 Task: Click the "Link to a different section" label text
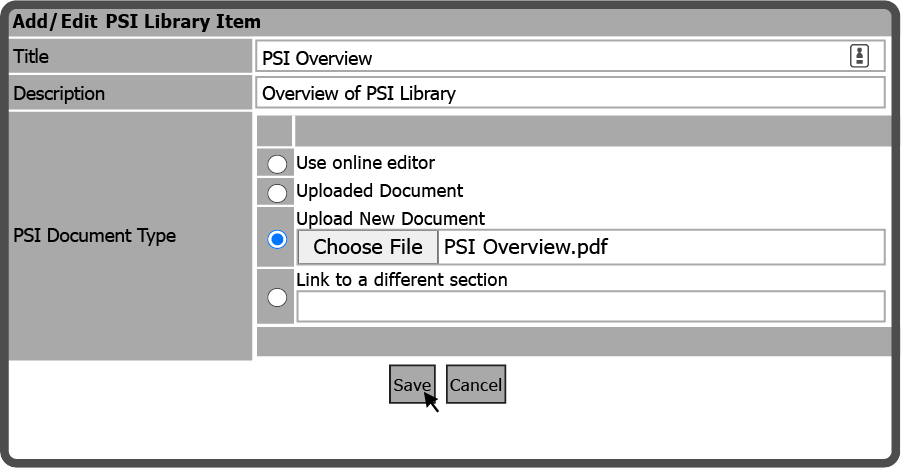pyautogui.click(x=401, y=280)
